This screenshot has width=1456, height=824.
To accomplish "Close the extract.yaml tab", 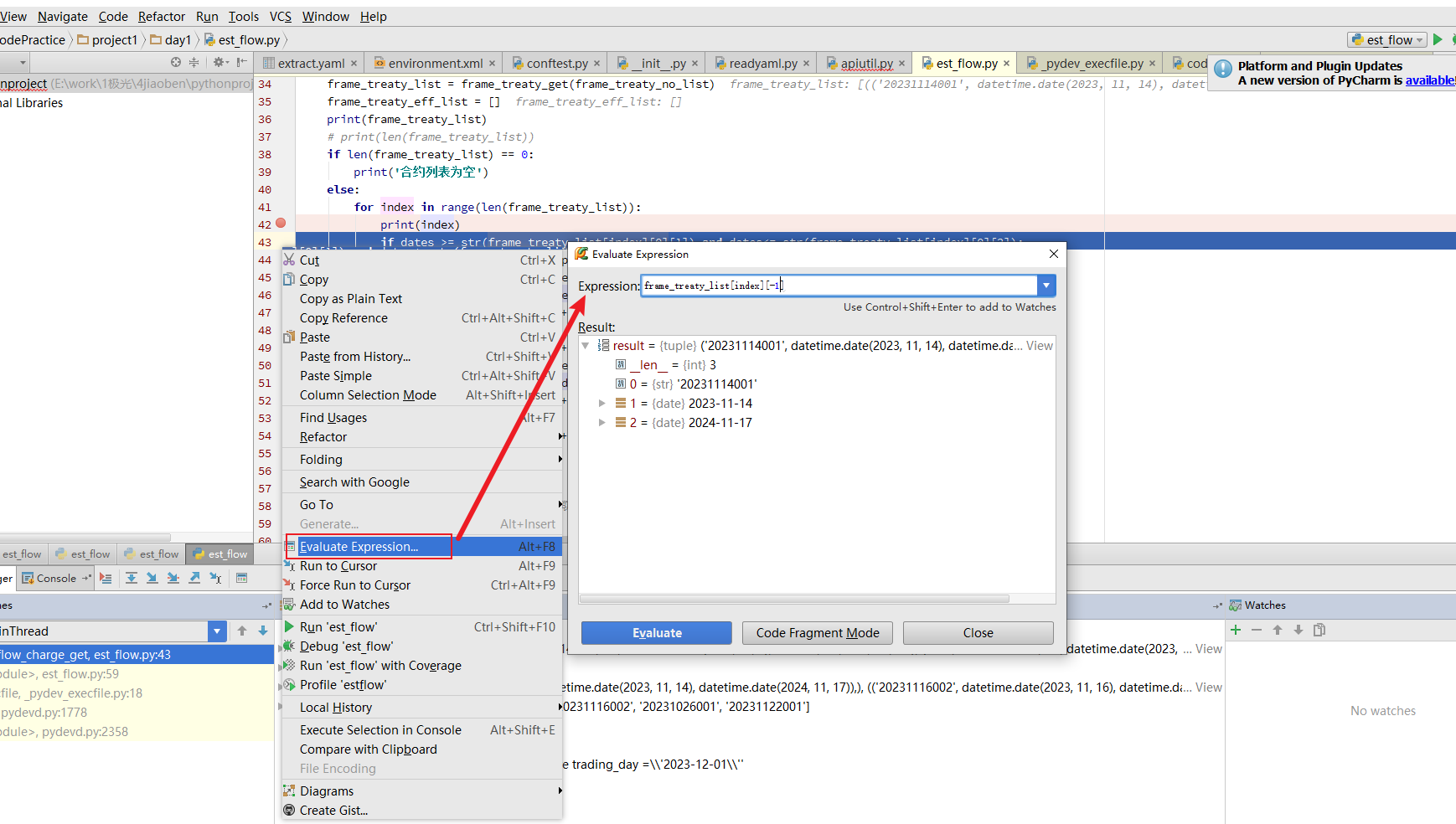I will pos(354,64).
